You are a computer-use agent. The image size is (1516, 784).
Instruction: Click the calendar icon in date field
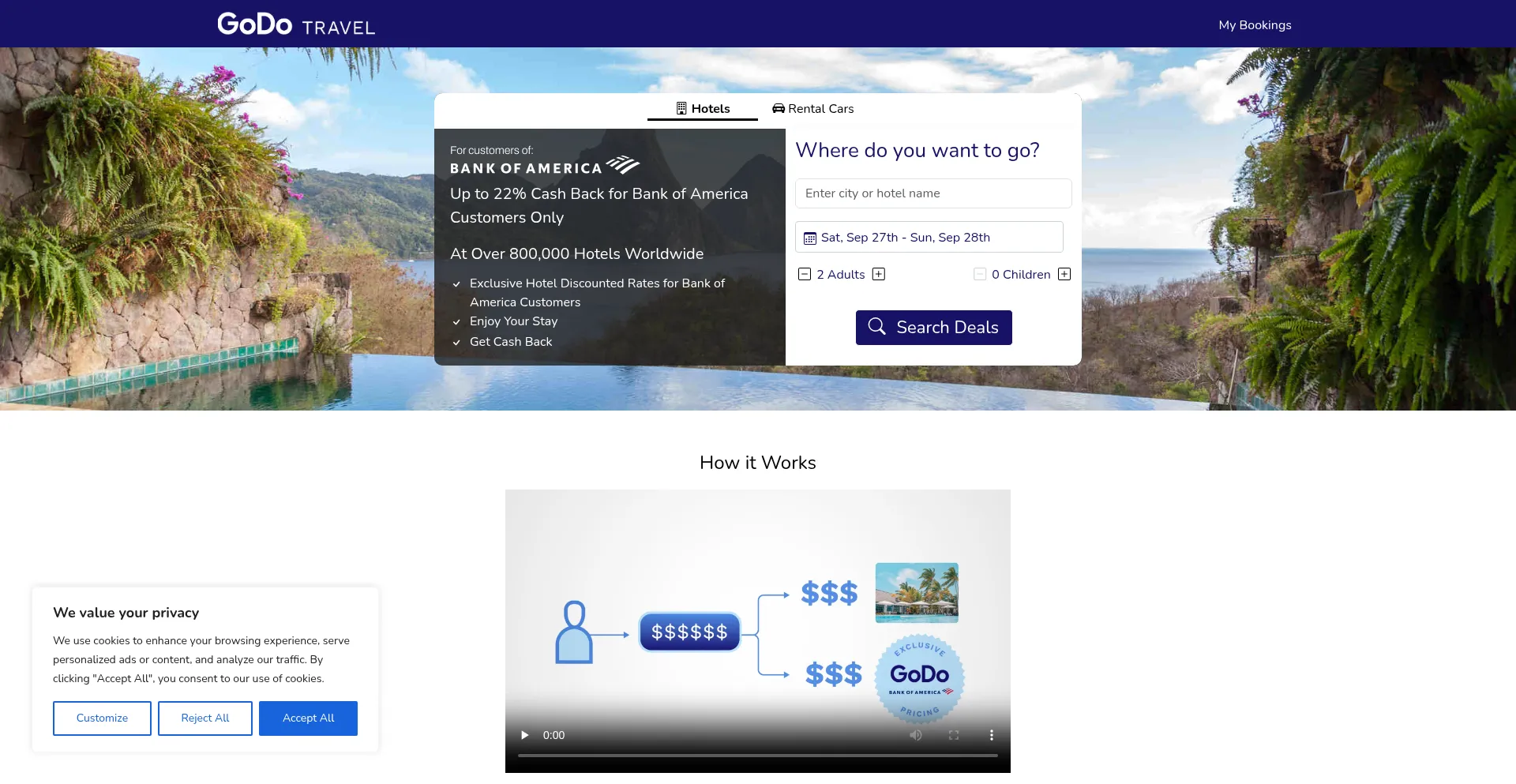pos(810,238)
